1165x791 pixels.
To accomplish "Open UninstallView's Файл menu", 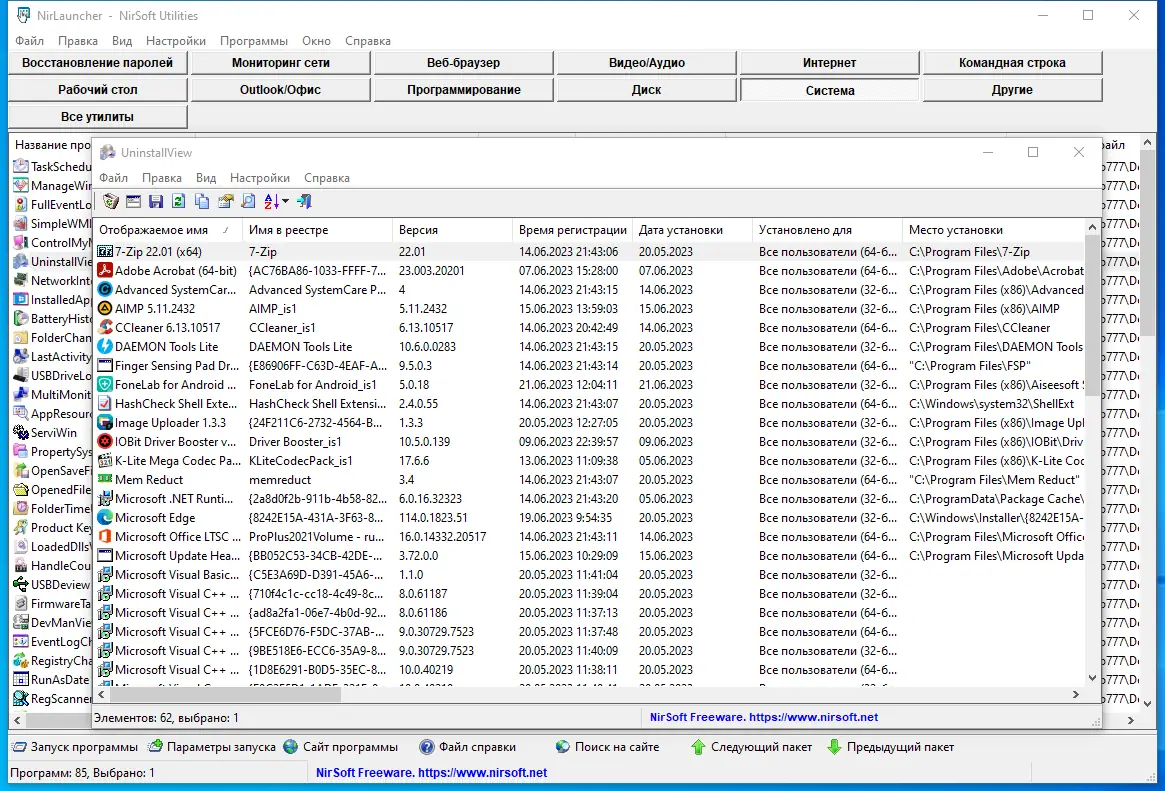I will (114, 178).
